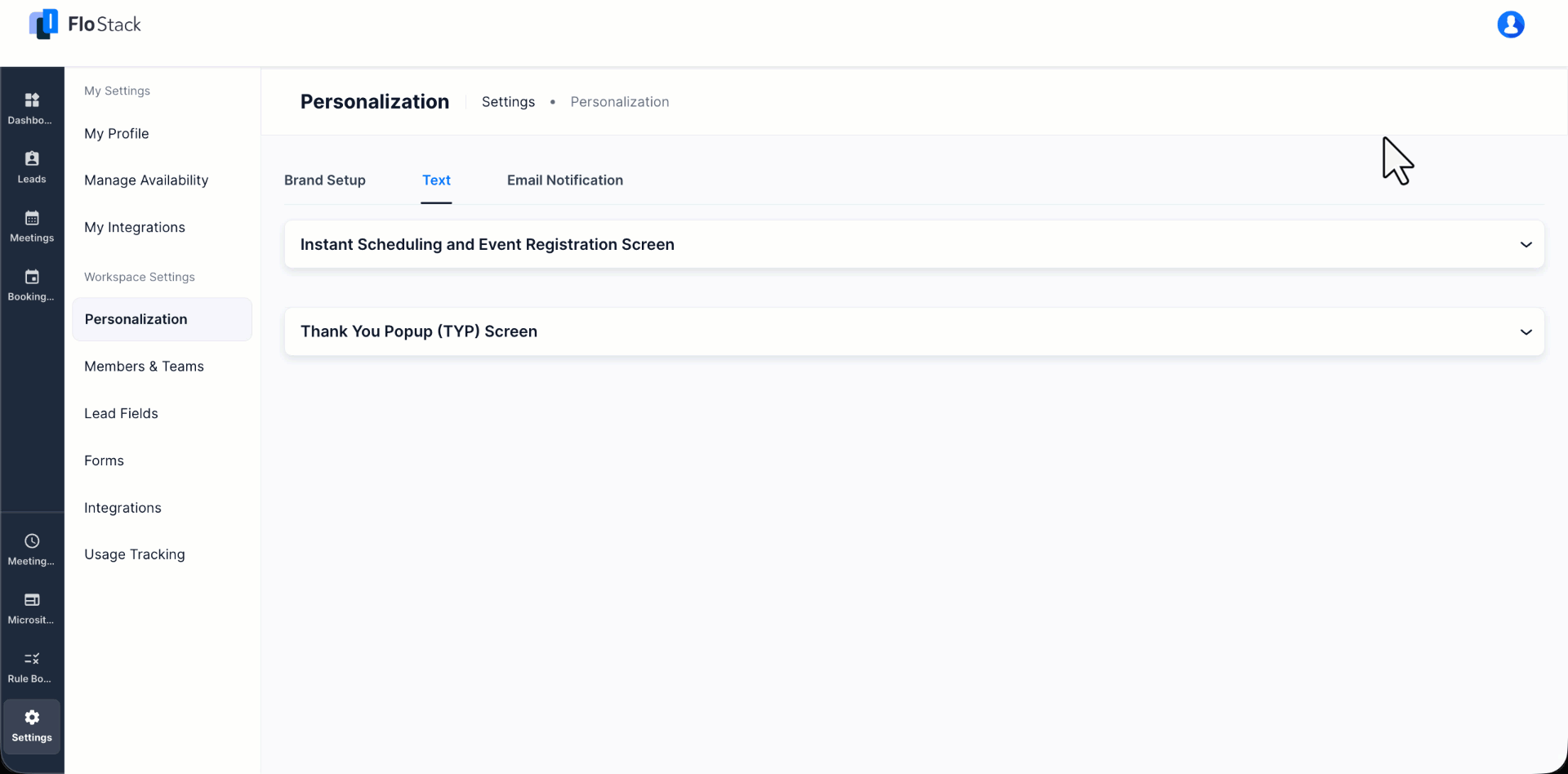This screenshot has width=1568, height=774.
Task: Click Instant Scheduling and Event Registration Screen title
Action: coord(488,244)
